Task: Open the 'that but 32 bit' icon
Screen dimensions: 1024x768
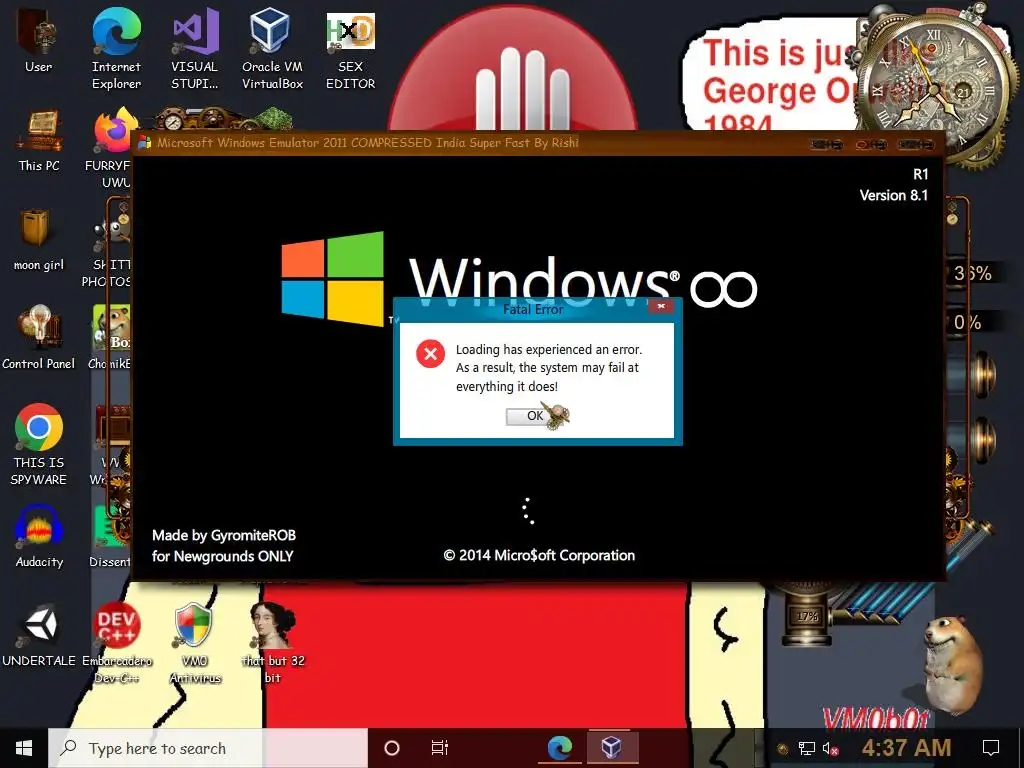Action: 273,643
